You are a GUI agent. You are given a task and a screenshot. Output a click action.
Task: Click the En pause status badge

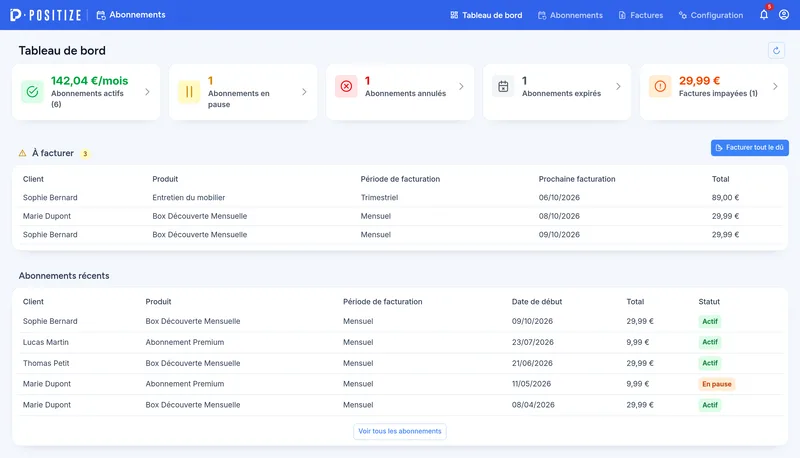click(716, 384)
